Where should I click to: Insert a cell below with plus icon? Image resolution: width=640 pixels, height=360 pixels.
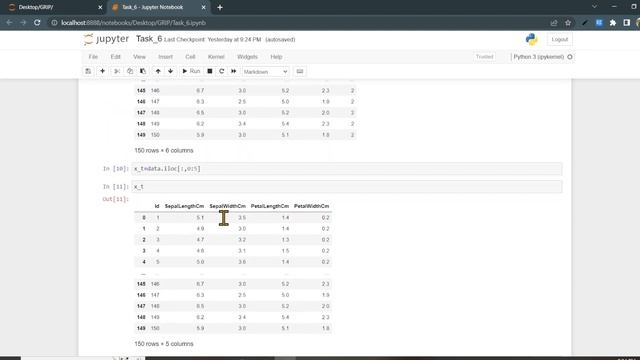[102, 71]
